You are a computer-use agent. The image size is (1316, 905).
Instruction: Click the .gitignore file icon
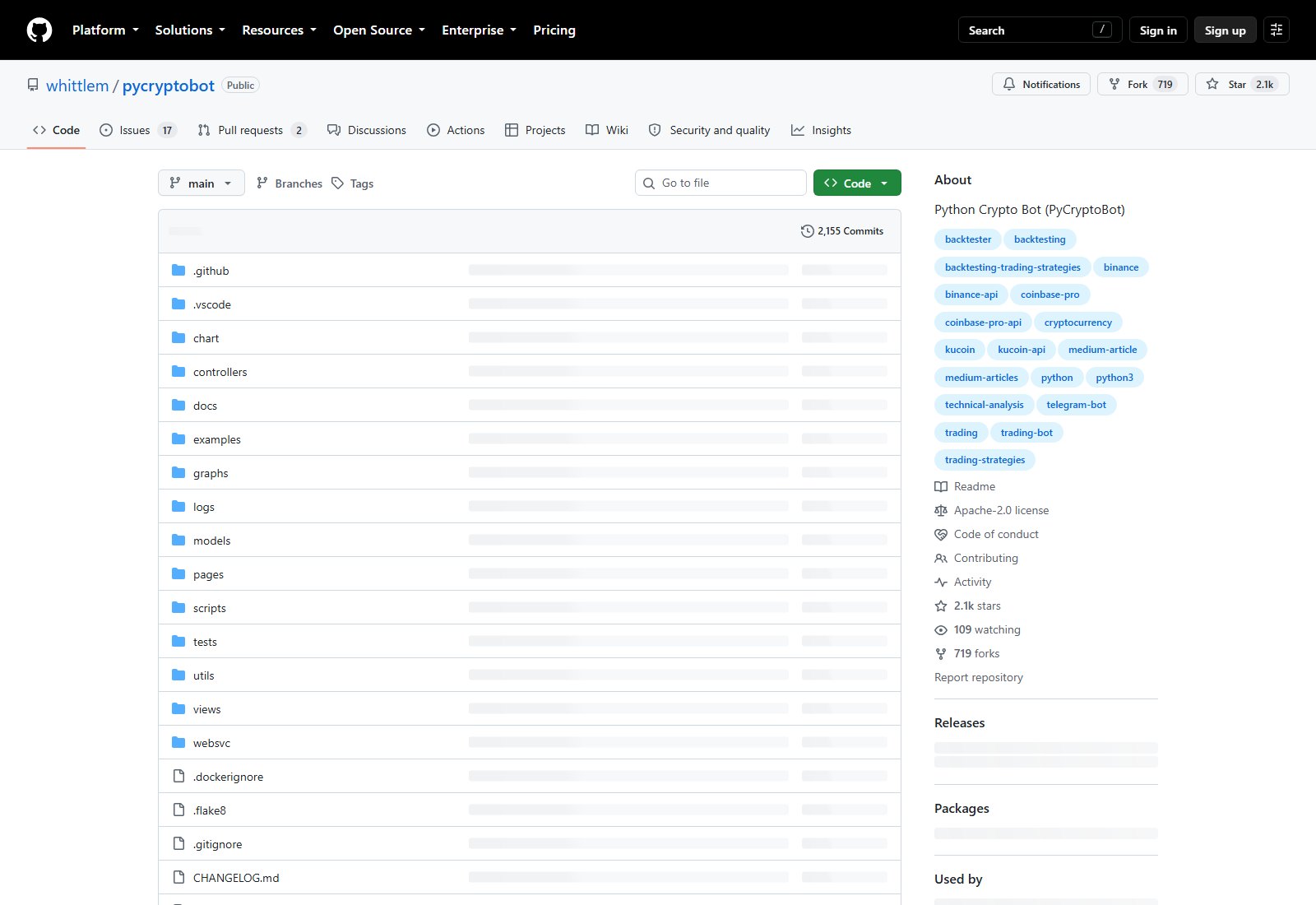(x=178, y=843)
